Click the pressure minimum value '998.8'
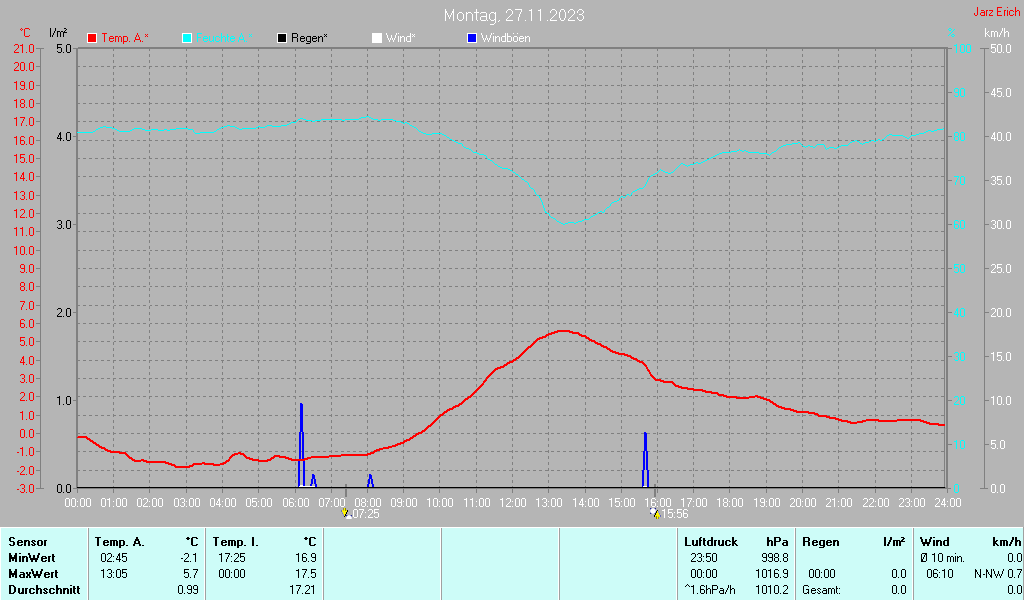This screenshot has height=600, width=1024. tap(775, 558)
